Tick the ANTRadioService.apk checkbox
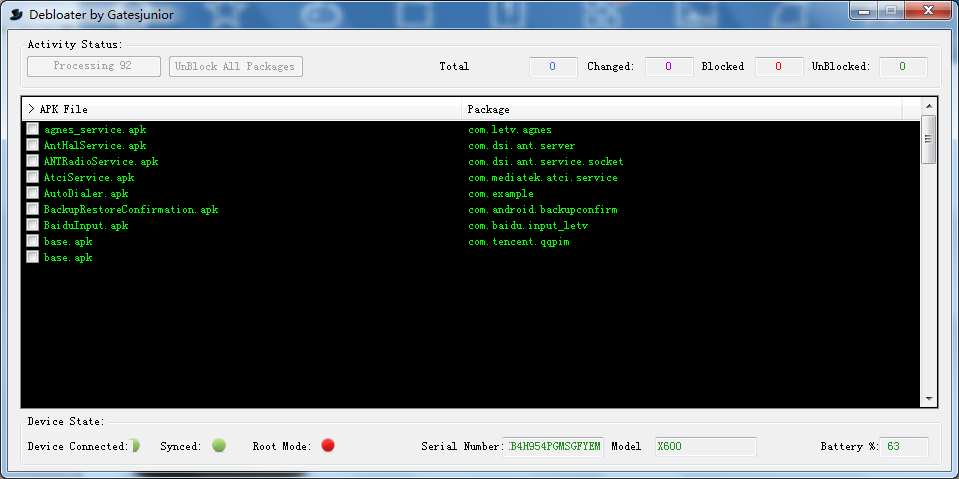Viewport: 959px width, 479px height. point(32,162)
